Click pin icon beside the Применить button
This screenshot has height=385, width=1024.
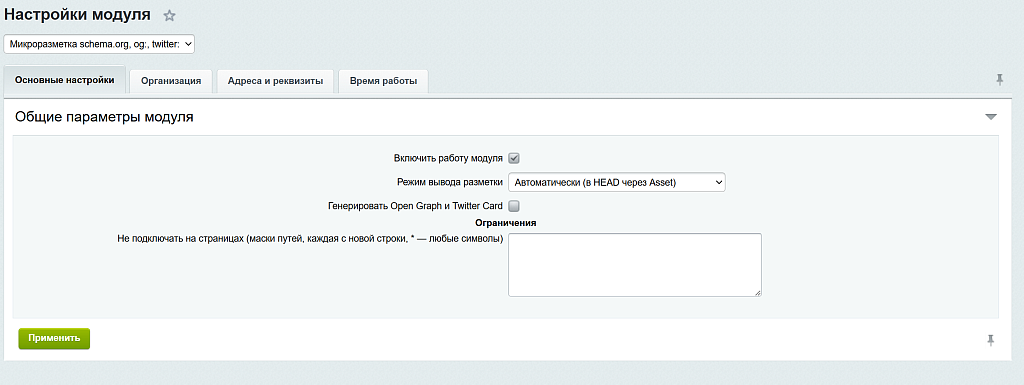[x=991, y=340]
